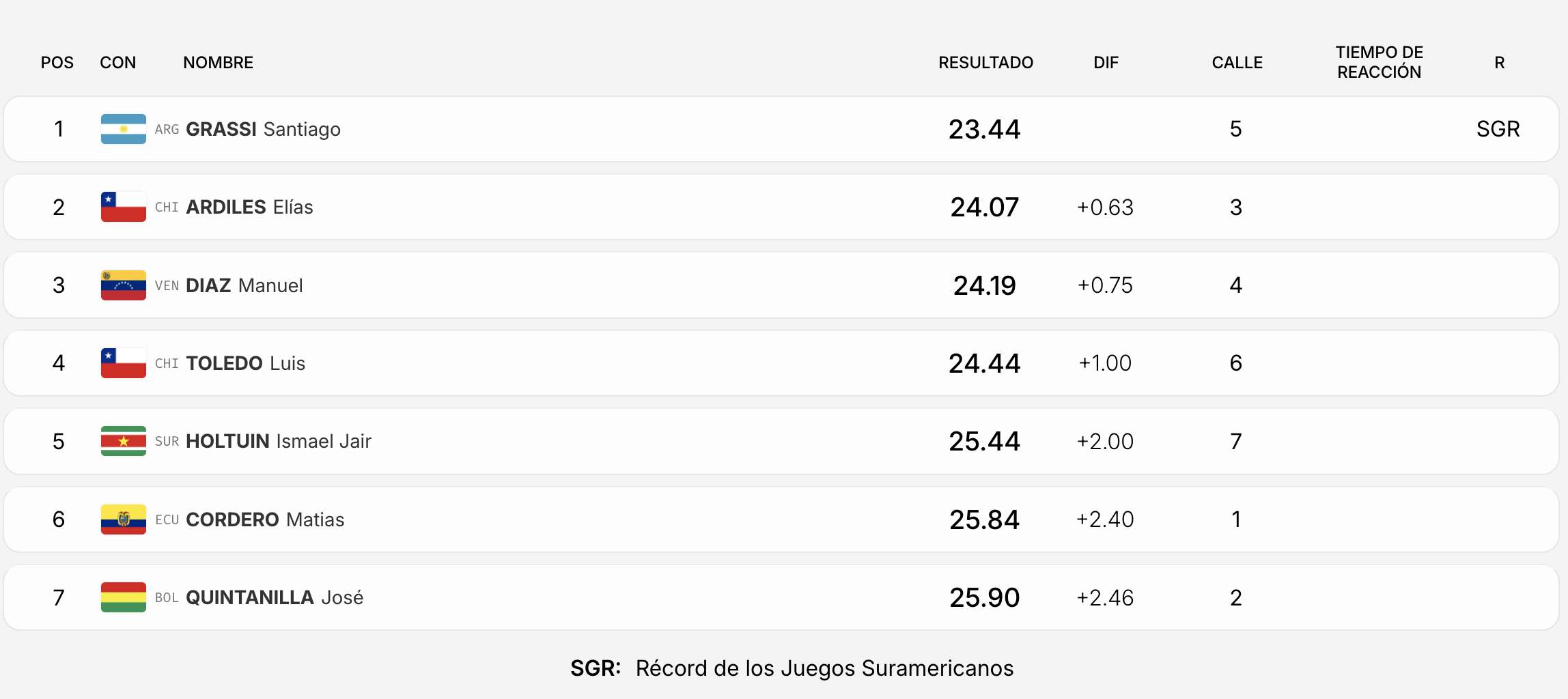Select HOLTUIN Ismael Jair name
The width and height of the screenshot is (1568, 699).
(279, 441)
